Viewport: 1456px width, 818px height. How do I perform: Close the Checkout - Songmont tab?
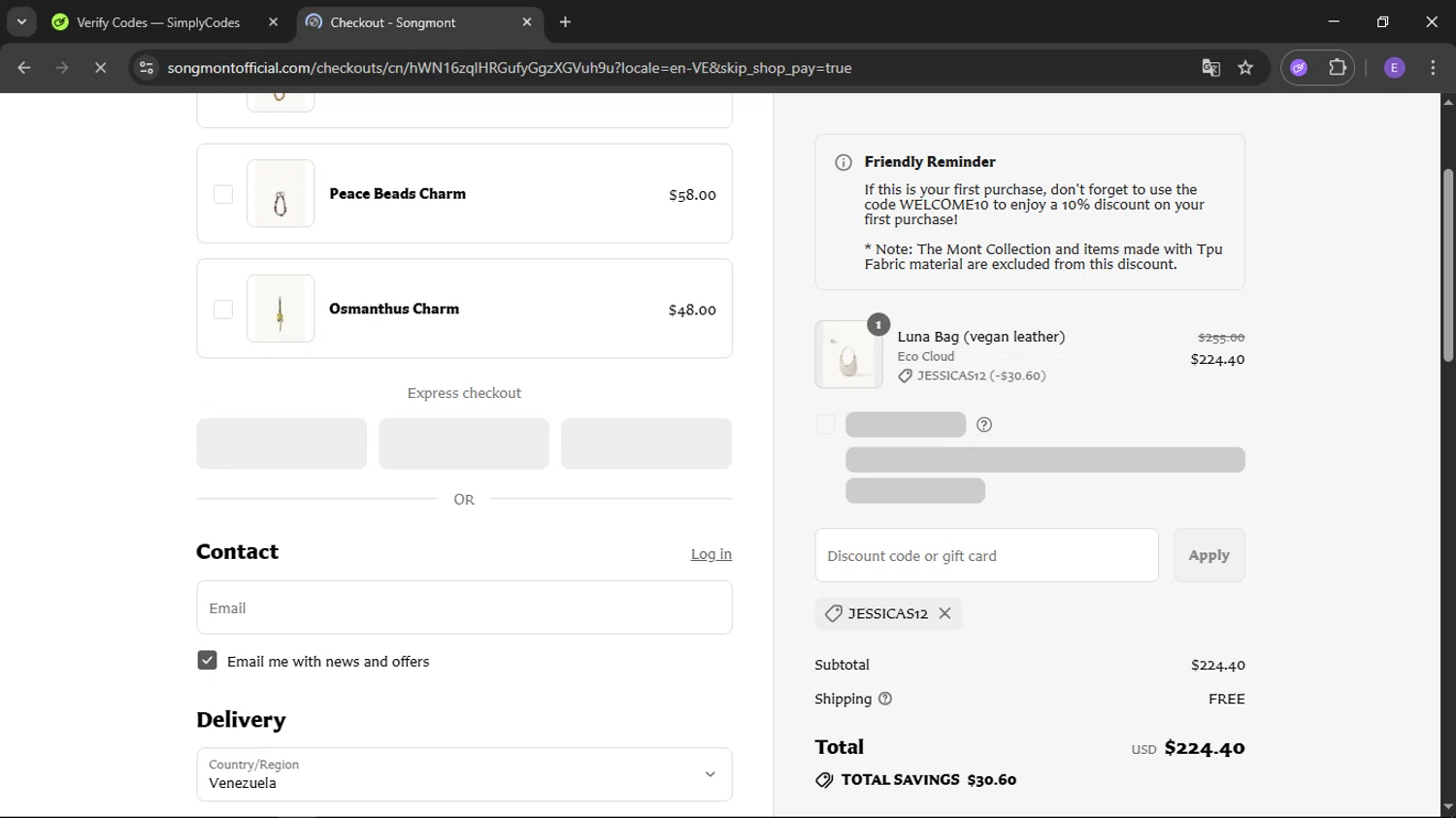click(527, 22)
